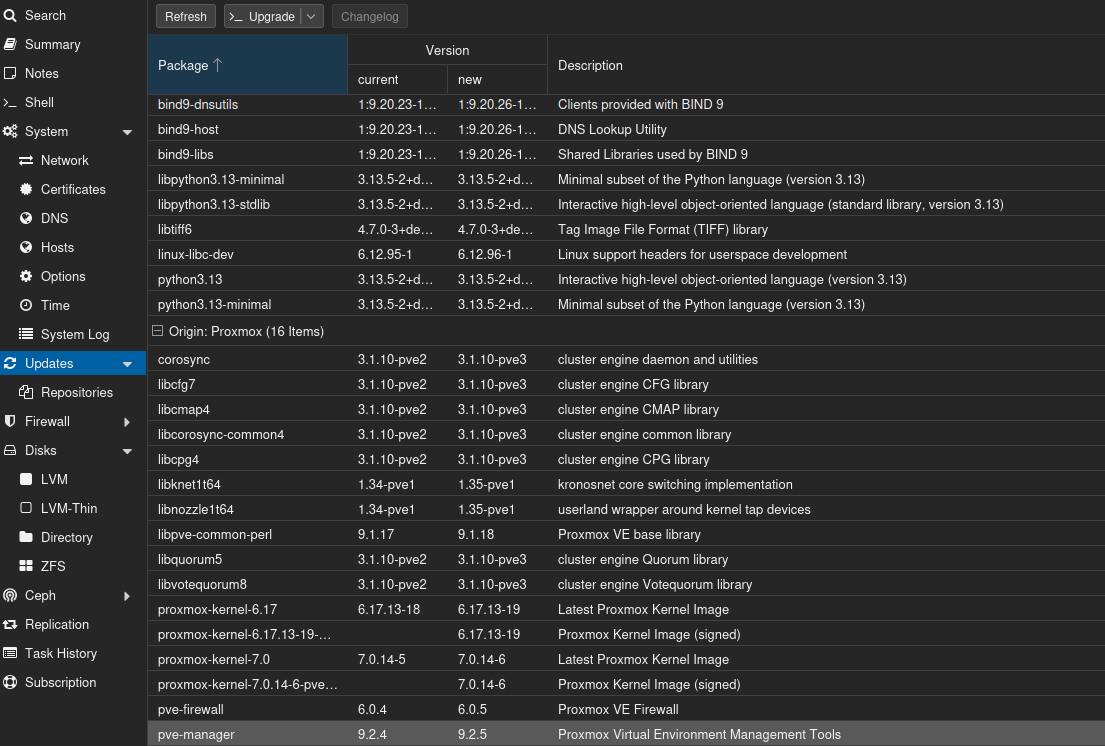Select the corosync package row
Screen dimensions: 1105x746
[626, 359]
